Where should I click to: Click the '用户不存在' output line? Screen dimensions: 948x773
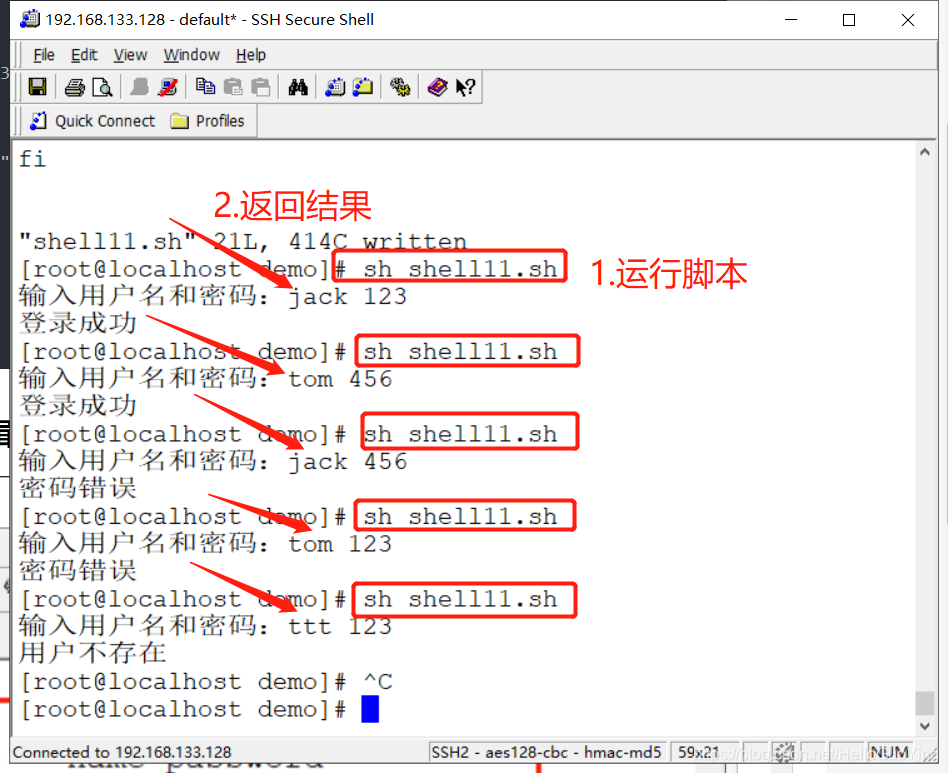pos(92,653)
